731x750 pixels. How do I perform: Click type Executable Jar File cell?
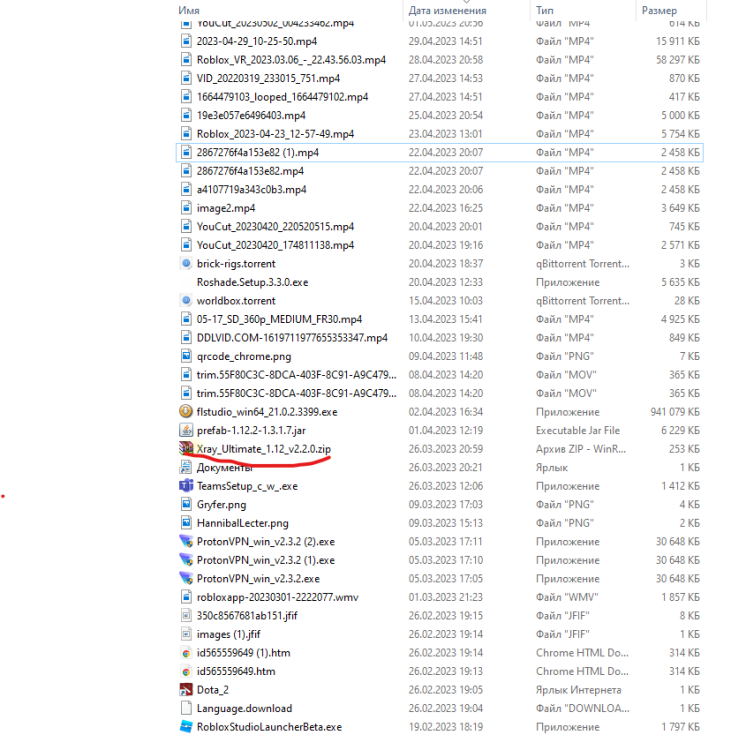click(x=577, y=430)
